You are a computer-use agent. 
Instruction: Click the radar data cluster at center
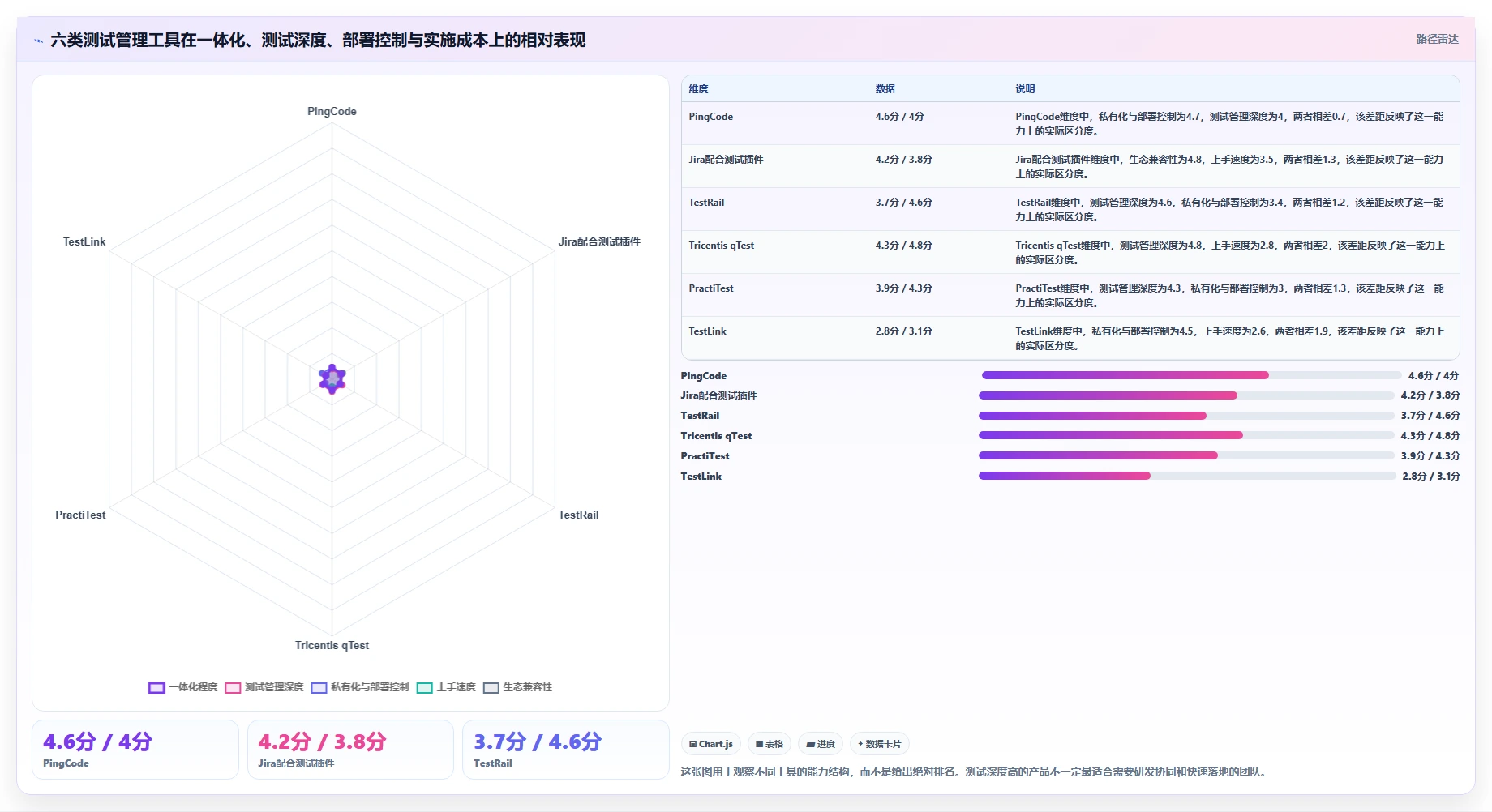[x=332, y=378]
